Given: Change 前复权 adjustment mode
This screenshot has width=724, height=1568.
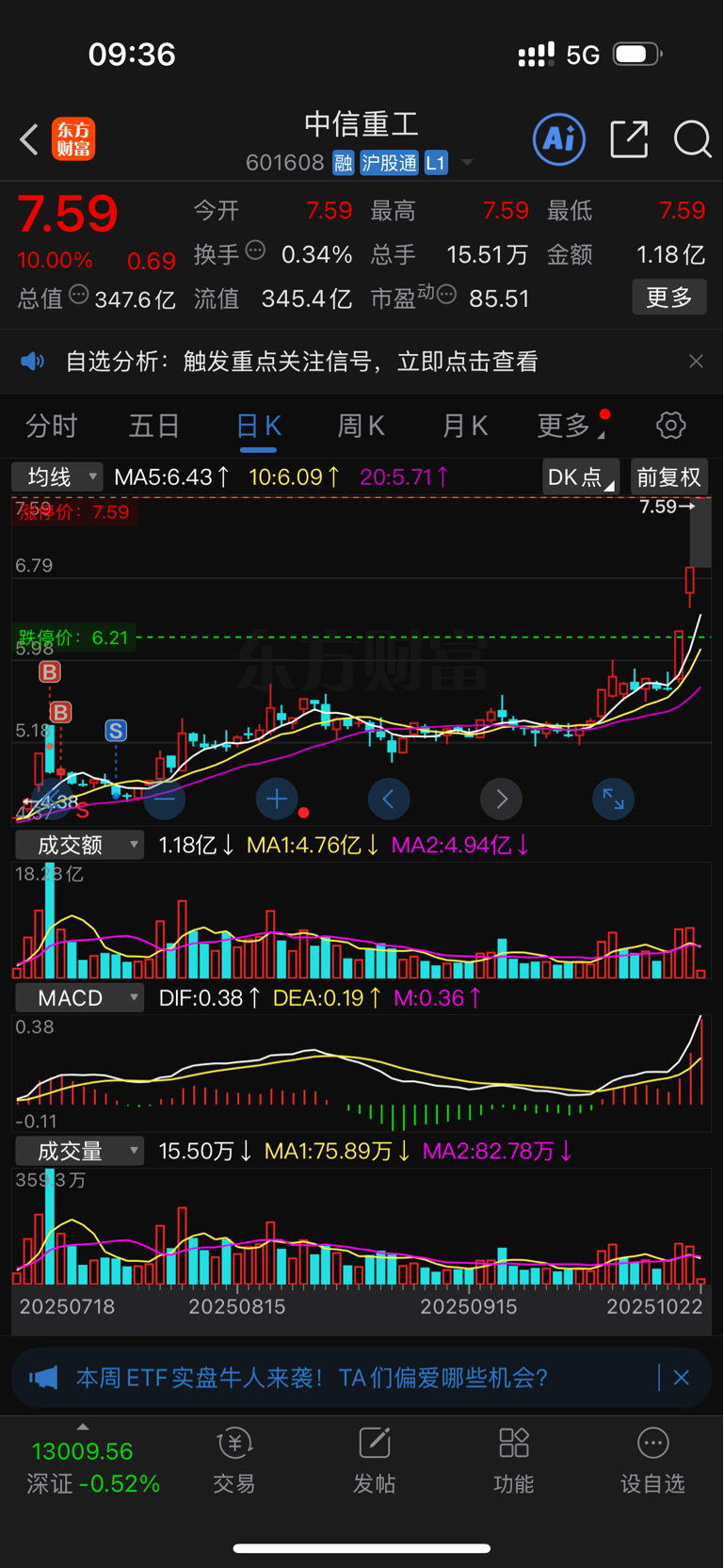Looking at the screenshot, I should (668, 477).
